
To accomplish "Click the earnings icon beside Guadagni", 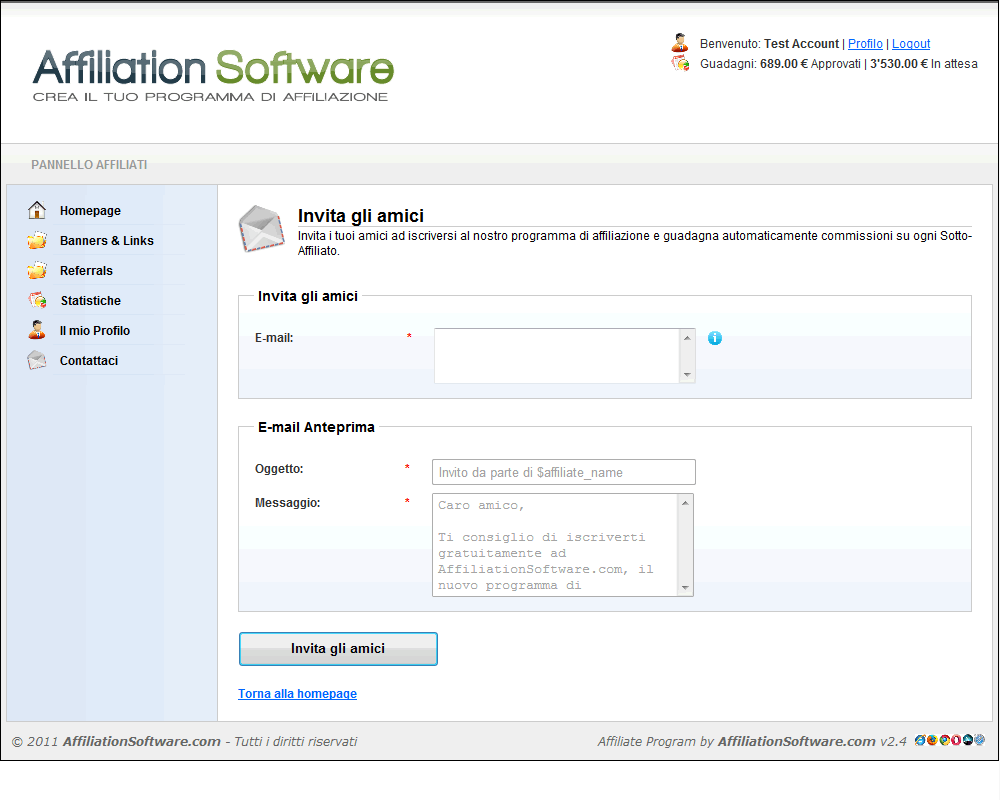I will 680,63.
